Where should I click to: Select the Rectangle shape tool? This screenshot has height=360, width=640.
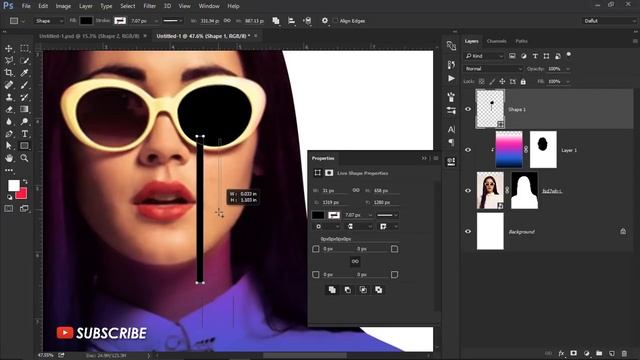coord(24,146)
